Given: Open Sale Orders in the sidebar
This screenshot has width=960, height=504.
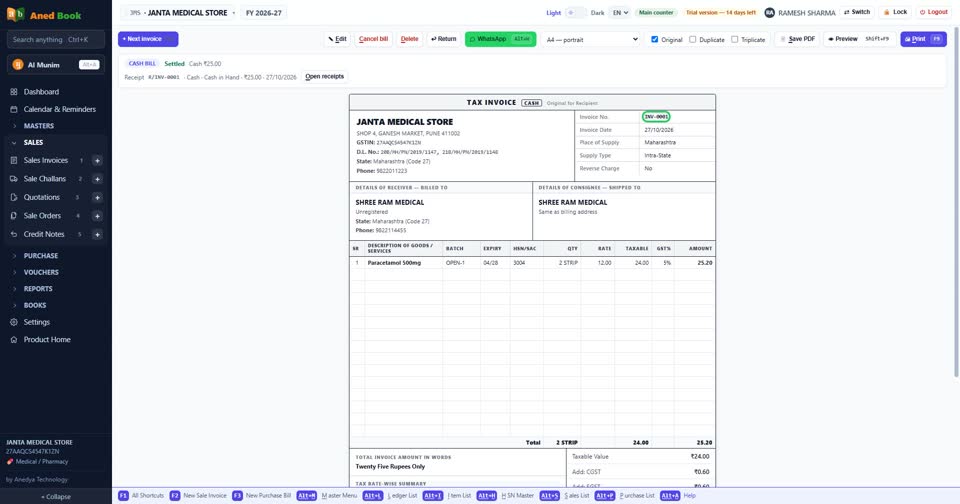Looking at the screenshot, I should [42, 216].
